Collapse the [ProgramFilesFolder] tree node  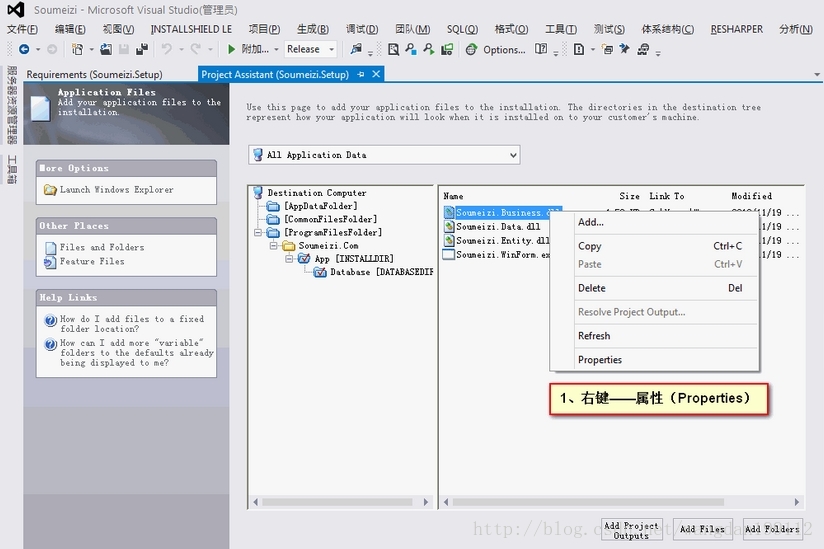[x=258, y=232]
